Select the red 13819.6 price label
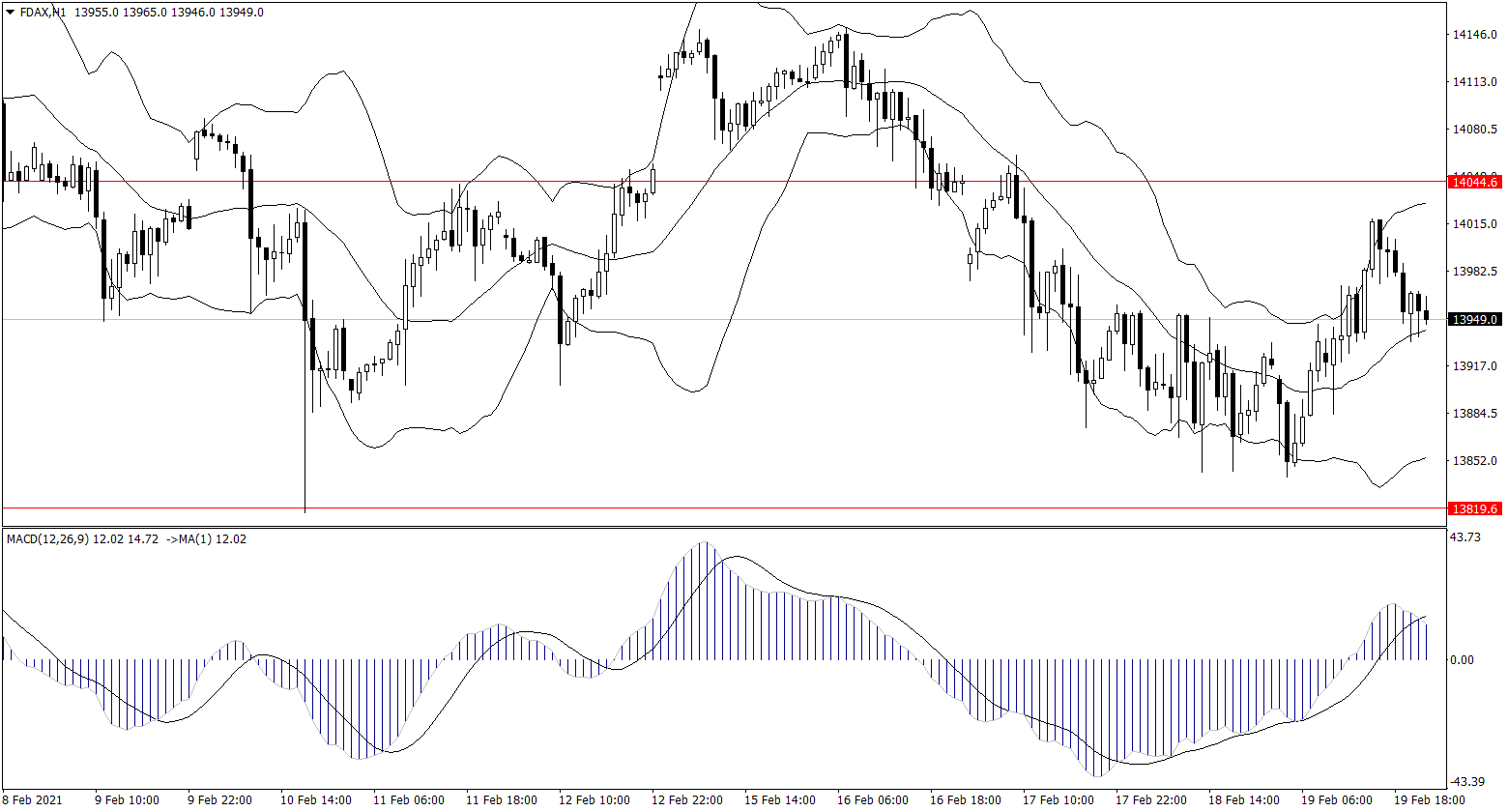Viewport: 1508px width, 812px height. click(x=1474, y=508)
